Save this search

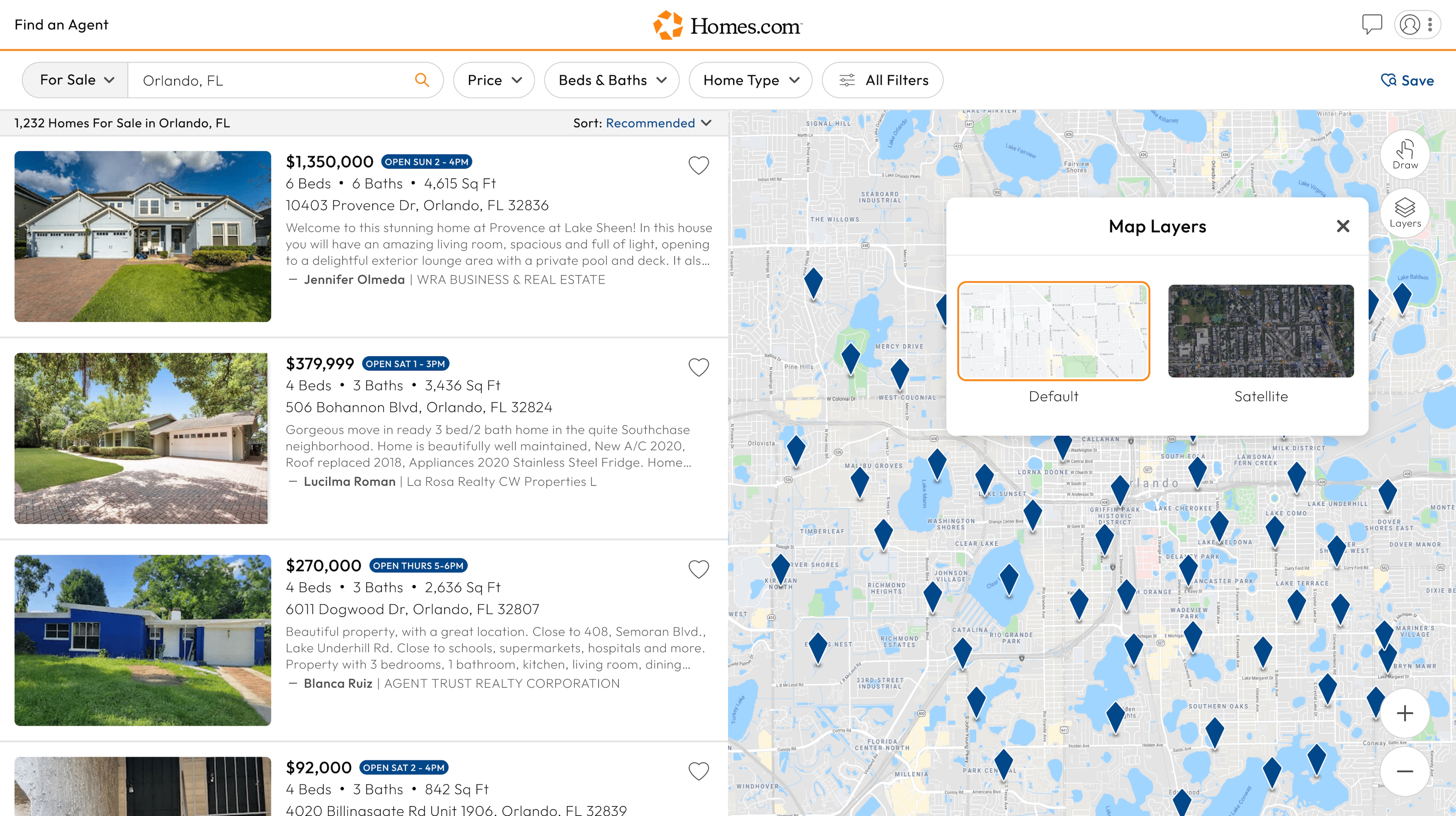tap(1407, 80)
